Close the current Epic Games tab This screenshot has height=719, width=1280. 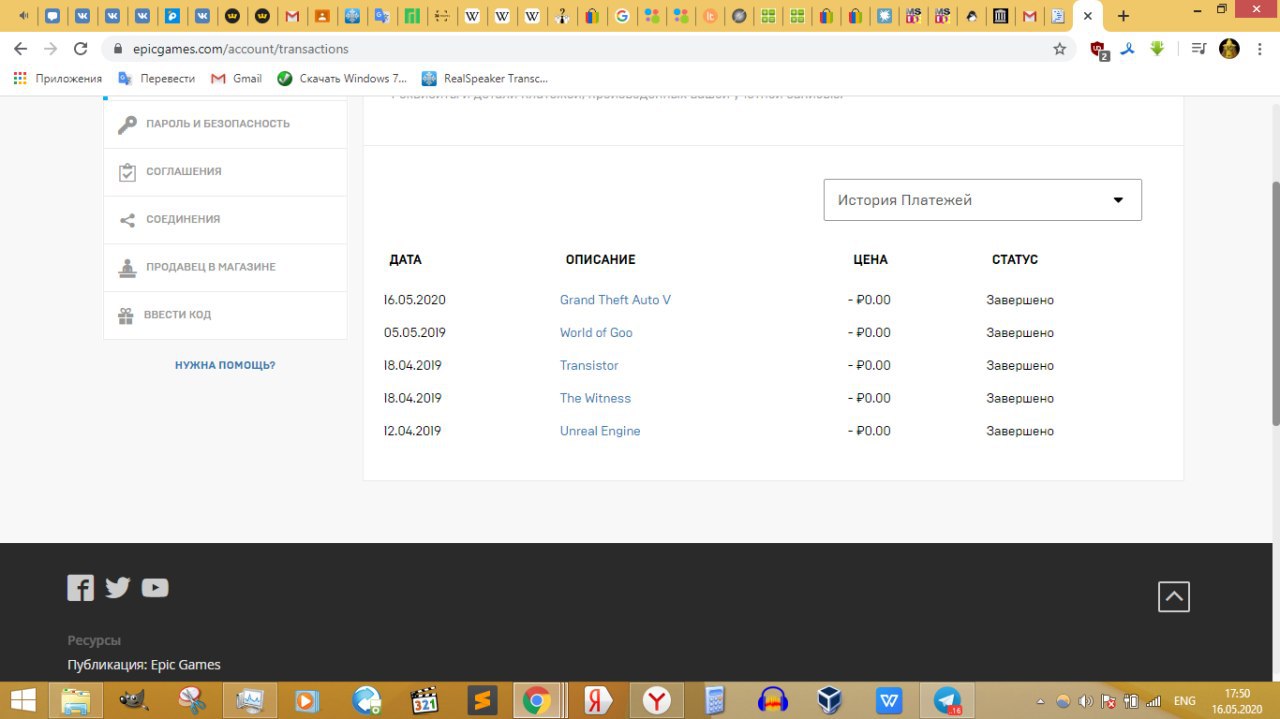pyautogui.click(x=1088, y=16)
